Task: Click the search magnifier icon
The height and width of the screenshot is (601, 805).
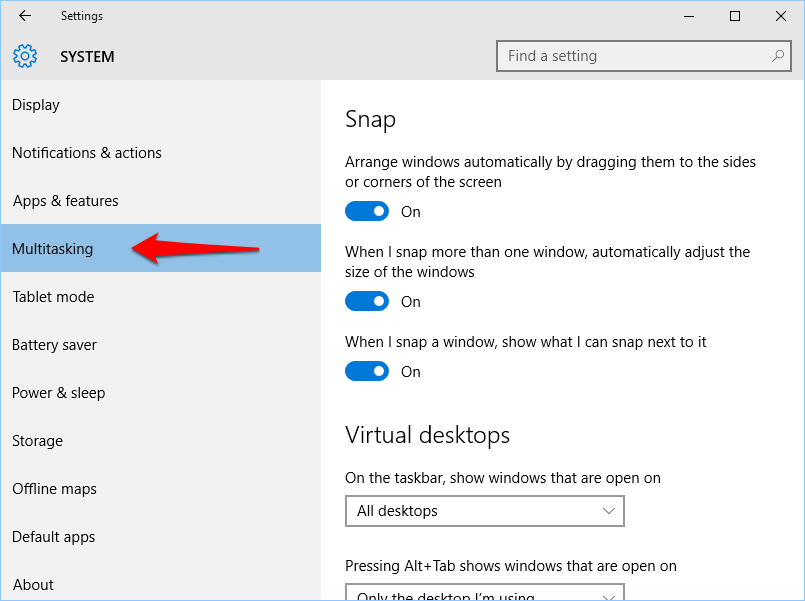Action: pyautogui.click(x=778, y=56)
